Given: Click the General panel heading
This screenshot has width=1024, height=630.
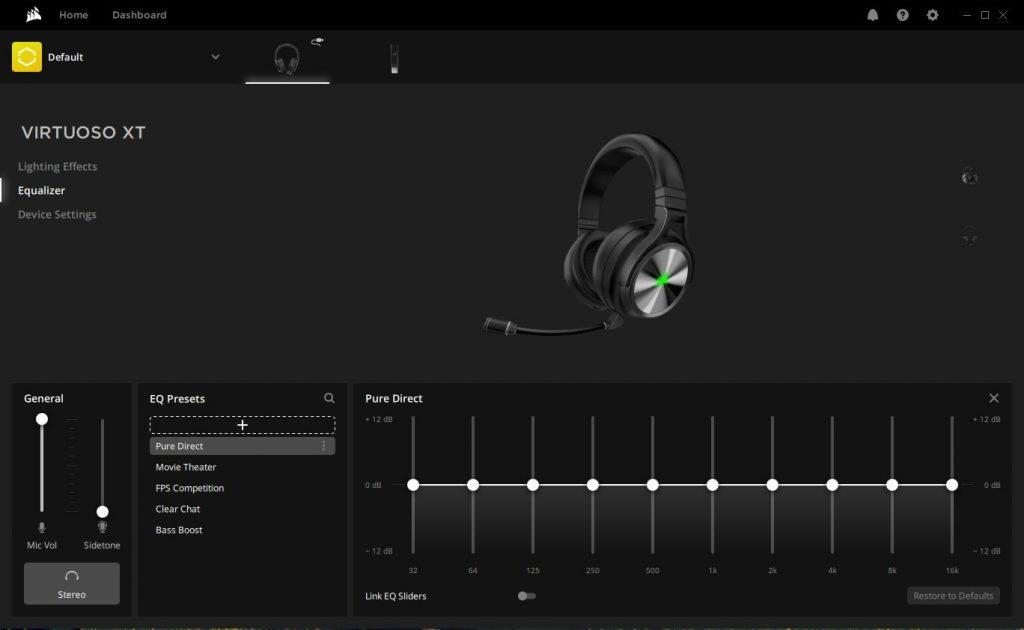Looking at the screenshot, I should pos(44,398).
